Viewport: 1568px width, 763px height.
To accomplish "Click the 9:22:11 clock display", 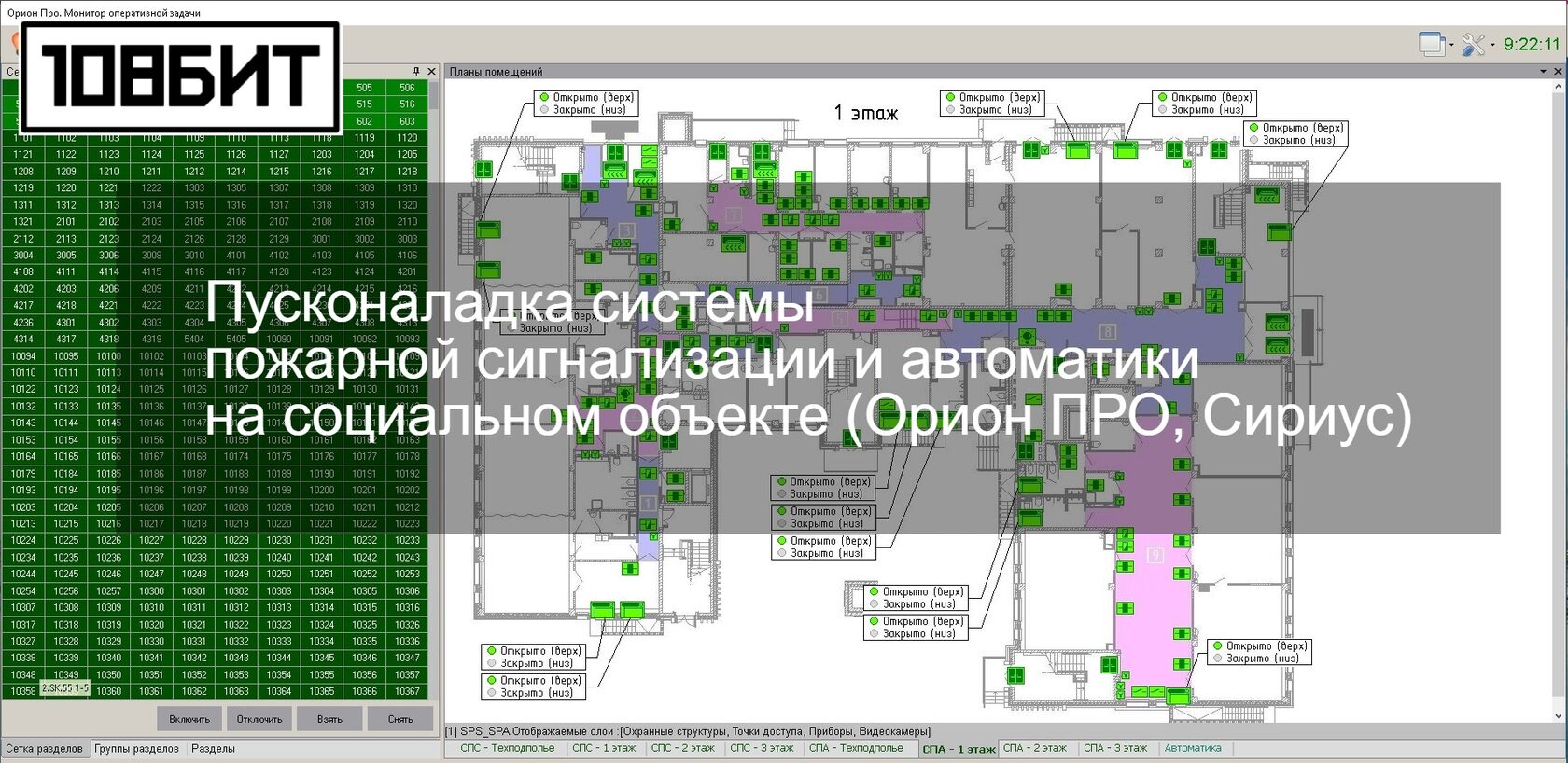I will pos(1532,44).
